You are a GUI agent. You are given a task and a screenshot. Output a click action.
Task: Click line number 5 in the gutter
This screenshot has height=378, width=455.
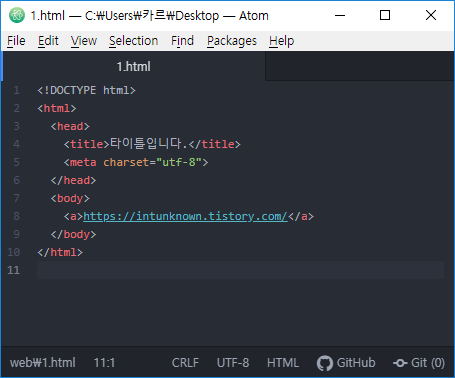click(x=16, y=162)
